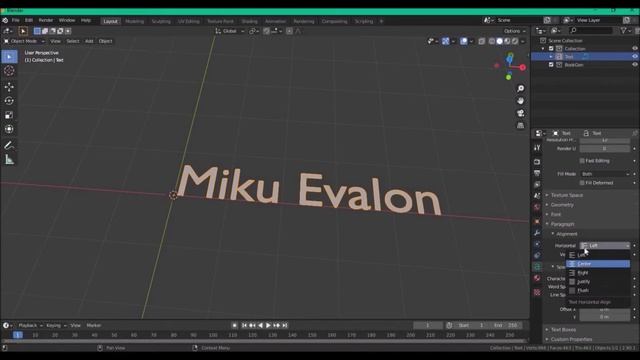The image size is (640, 360).
Task: Choose the Move tool
Action: [x=9, y=87]
